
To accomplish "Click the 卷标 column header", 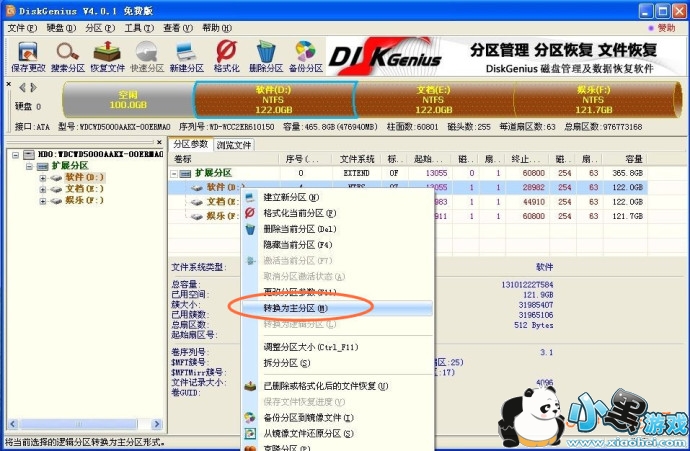I will click(224, 159).
